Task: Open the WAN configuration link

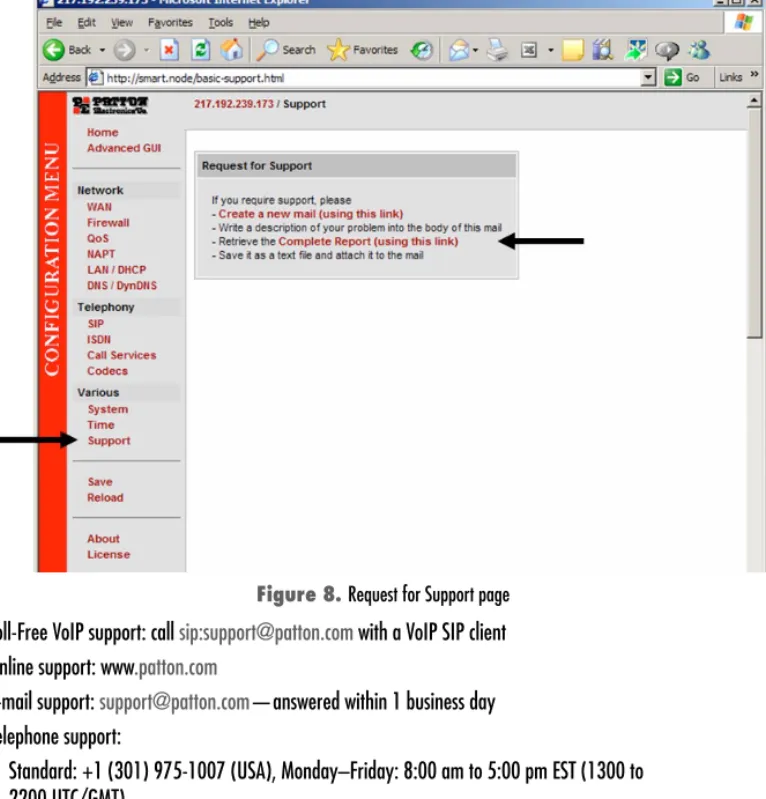Action: (x=99, y=207)
